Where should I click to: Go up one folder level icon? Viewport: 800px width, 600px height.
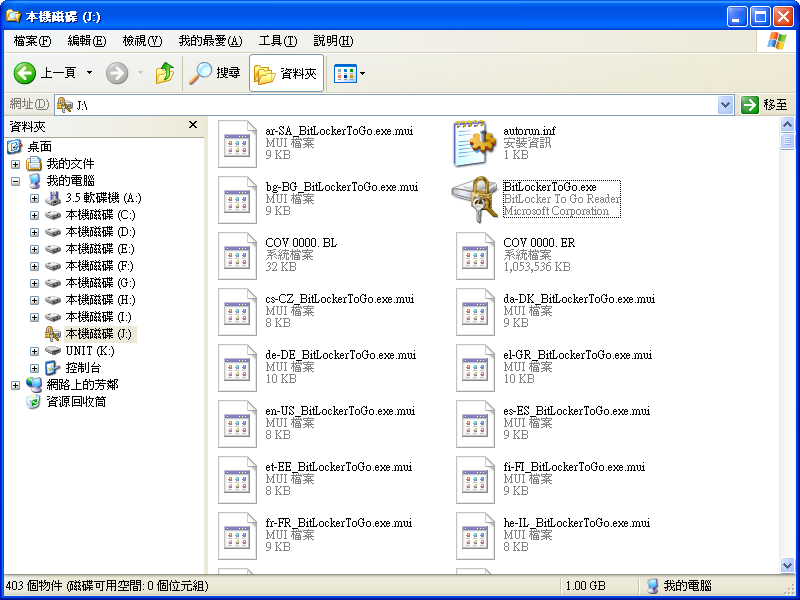[165, 73]
